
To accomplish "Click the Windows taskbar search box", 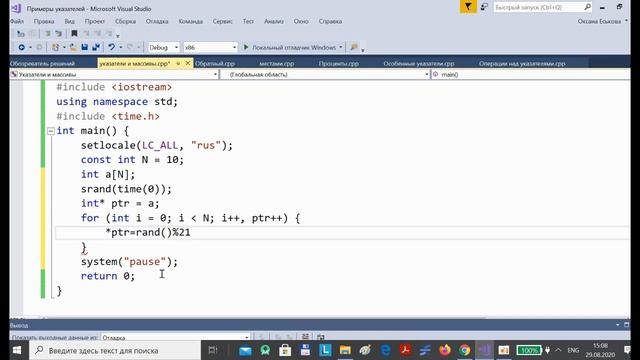I will click(115, 350).
